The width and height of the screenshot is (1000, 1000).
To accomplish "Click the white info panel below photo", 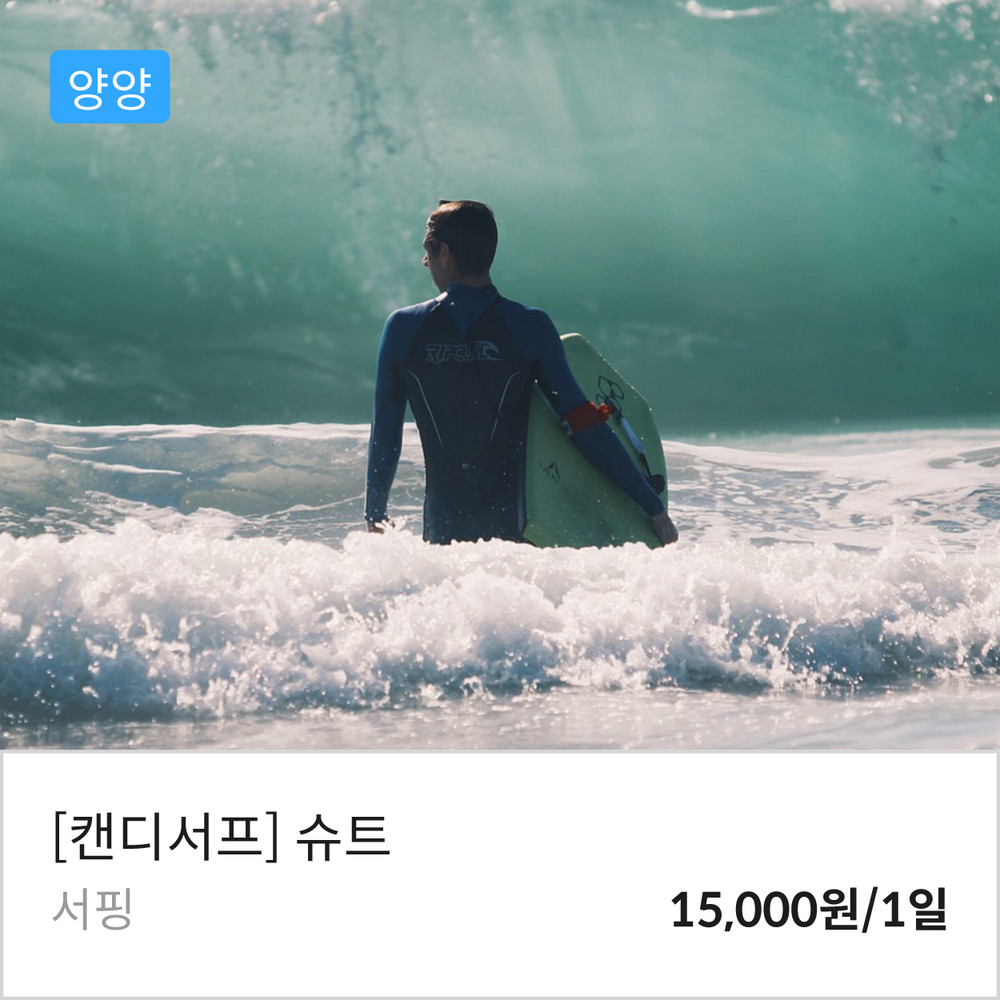I will pyautogui.click(x=500, y=874).
